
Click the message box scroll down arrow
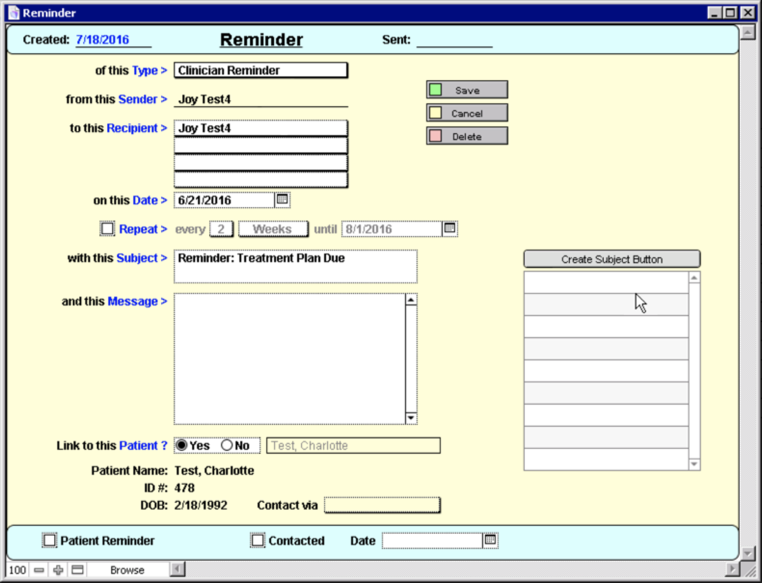click(x=411, y=418)
